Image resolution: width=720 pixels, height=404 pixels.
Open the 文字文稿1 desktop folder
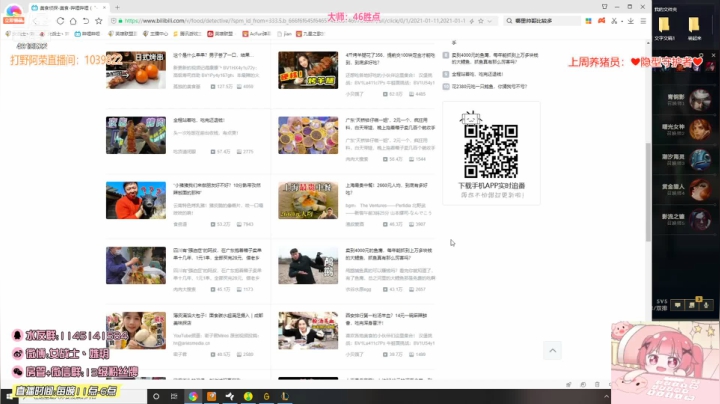pos(664,28)
